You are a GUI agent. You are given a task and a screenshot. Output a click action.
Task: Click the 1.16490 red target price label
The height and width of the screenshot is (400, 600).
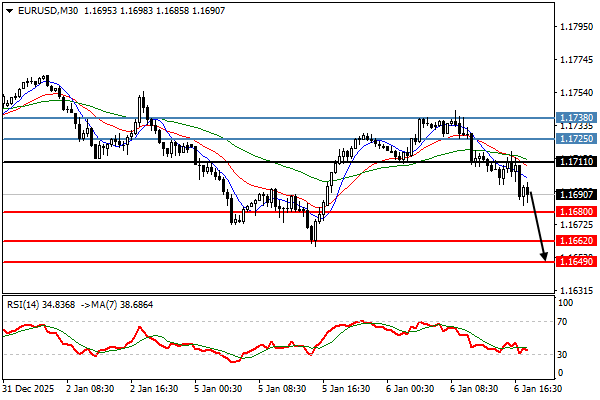click(x=574, y=262)
